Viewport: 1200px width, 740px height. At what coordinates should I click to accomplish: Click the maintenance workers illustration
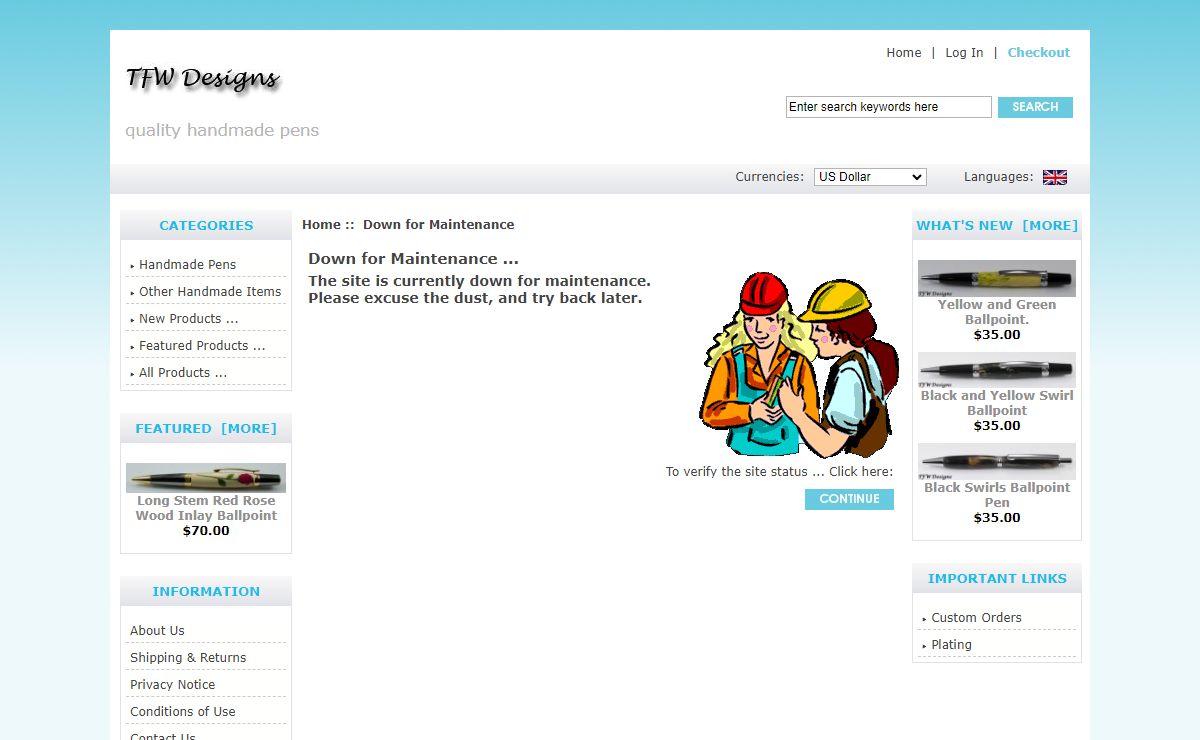point(798,364)
